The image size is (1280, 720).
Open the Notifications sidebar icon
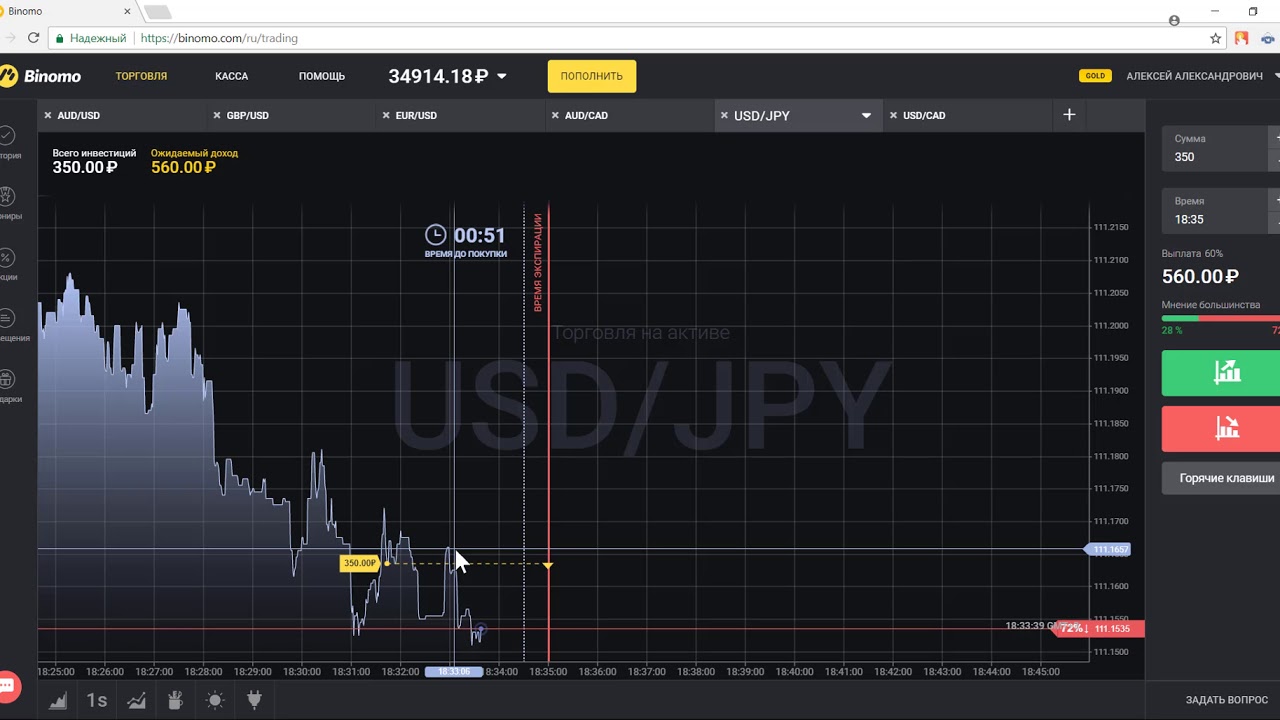point(7,318)
